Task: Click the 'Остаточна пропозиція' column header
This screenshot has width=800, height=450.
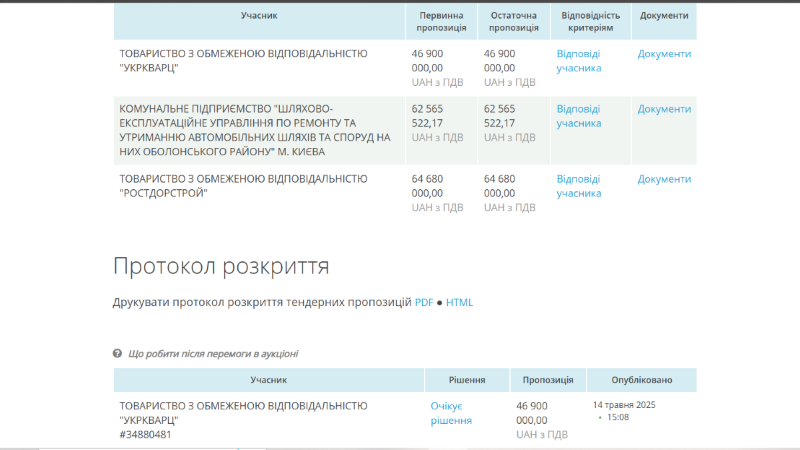Action: (514, 21)
